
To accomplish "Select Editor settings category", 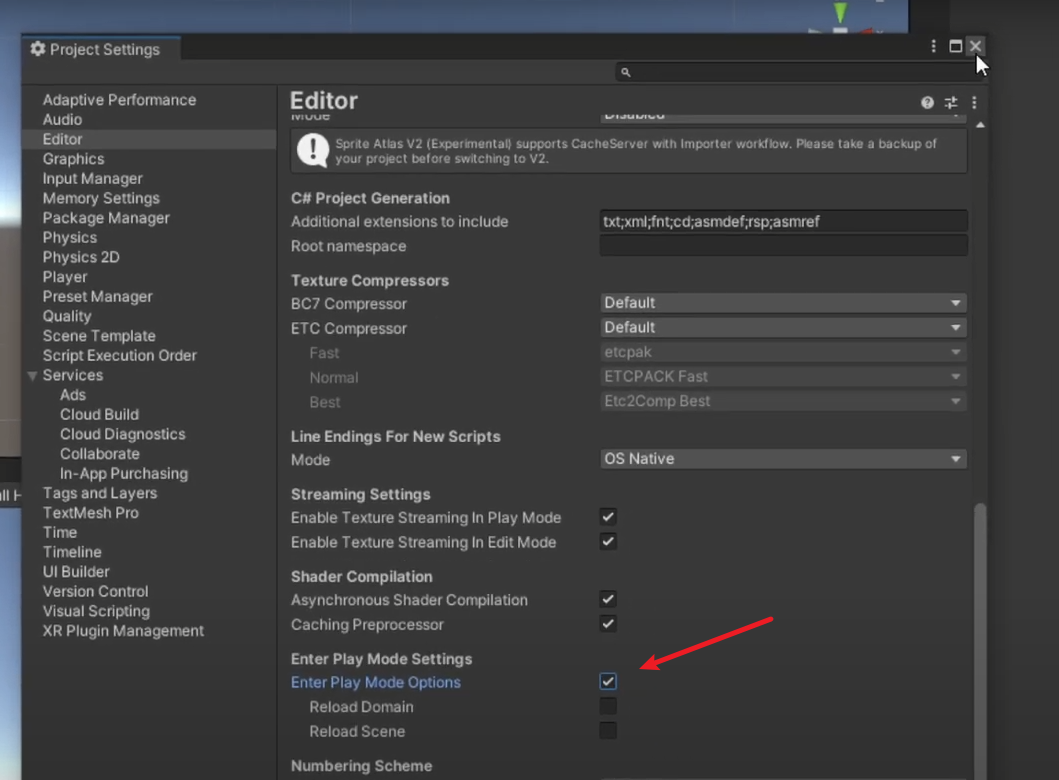I will pos(62,139).
